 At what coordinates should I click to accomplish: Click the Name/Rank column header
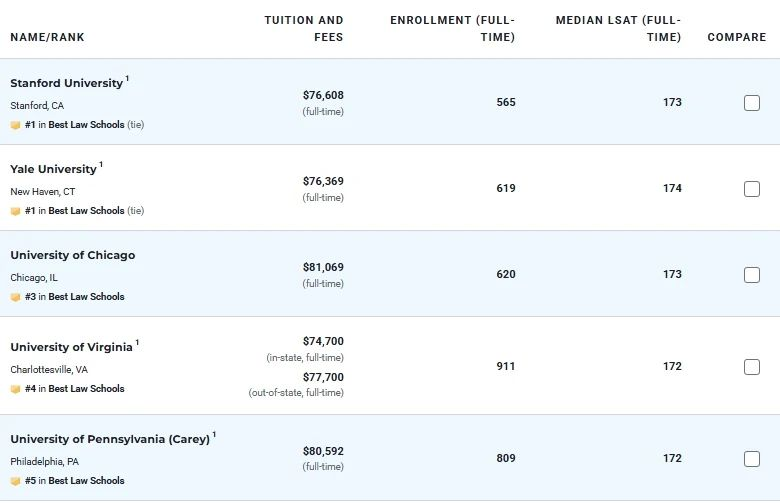click(x=47, y=38)
